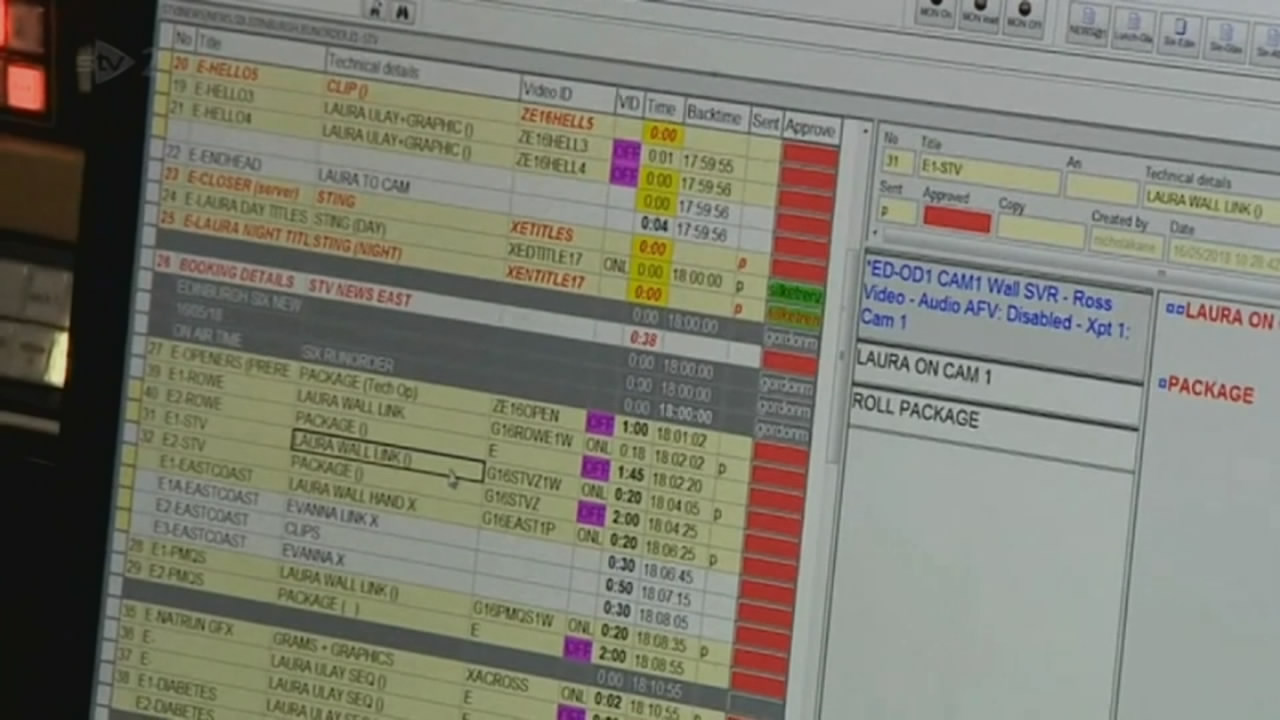
Task: Select the G16PMQS1W video ID cell
Action: (513, 615)
